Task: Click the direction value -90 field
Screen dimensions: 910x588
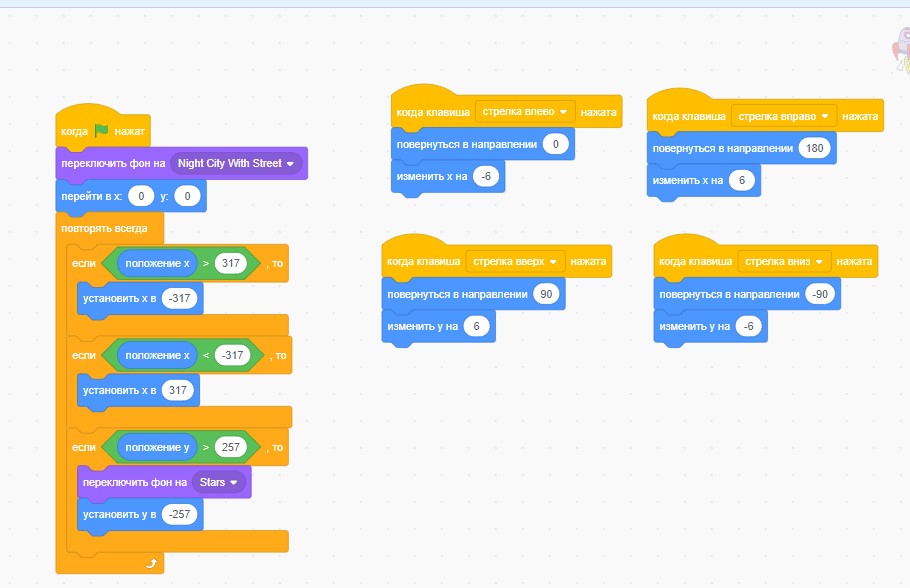Action: point(820,294)
